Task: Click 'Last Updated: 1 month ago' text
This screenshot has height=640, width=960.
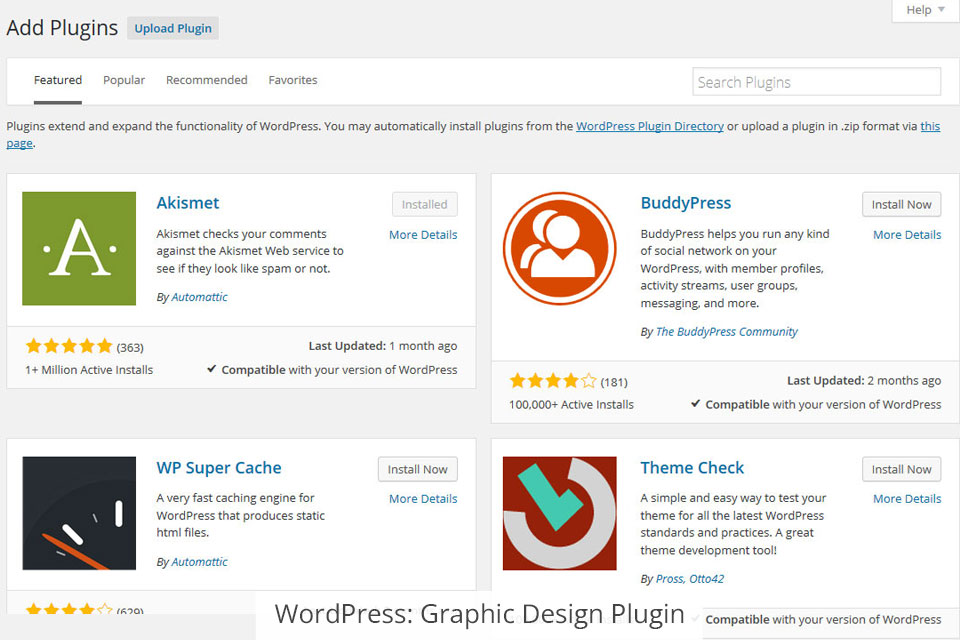Action: [x=383, y=346]
